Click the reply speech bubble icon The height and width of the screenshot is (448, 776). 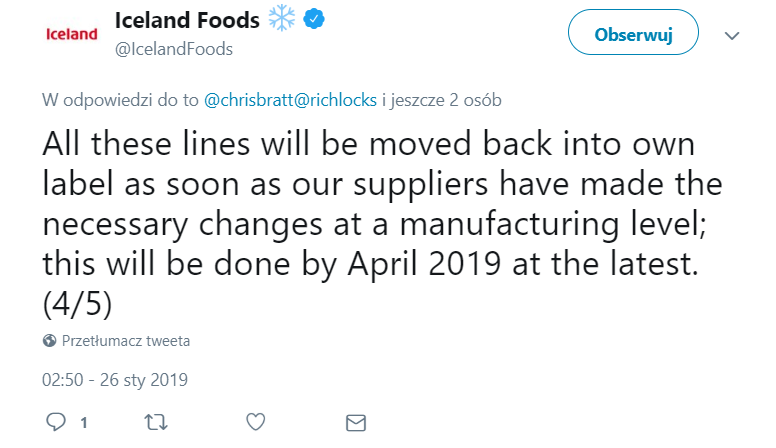coord(57,422)
